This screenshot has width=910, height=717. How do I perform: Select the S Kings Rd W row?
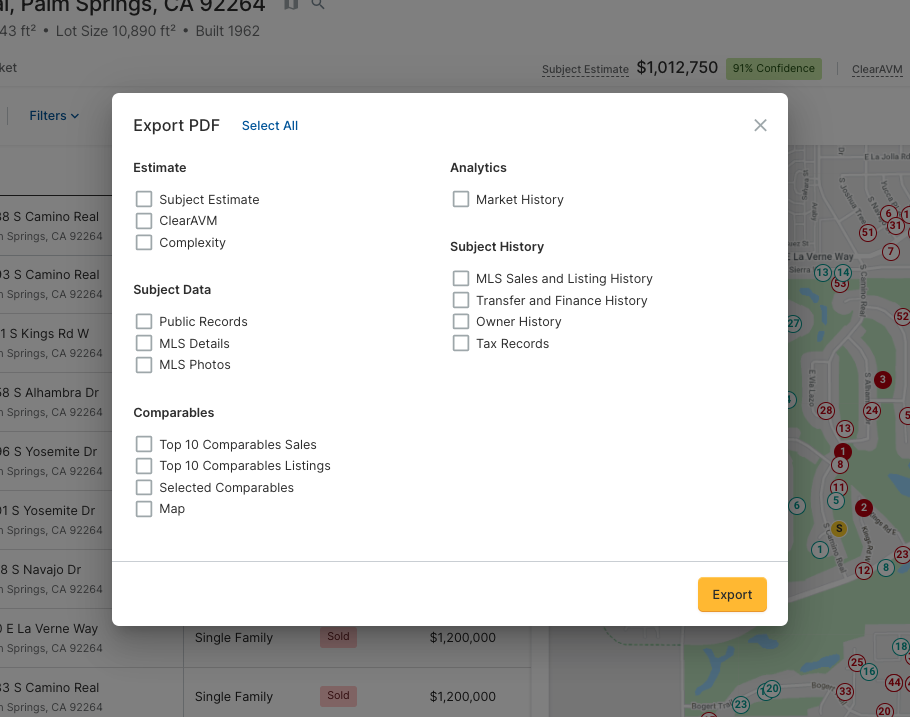click(x=56, y=343)
